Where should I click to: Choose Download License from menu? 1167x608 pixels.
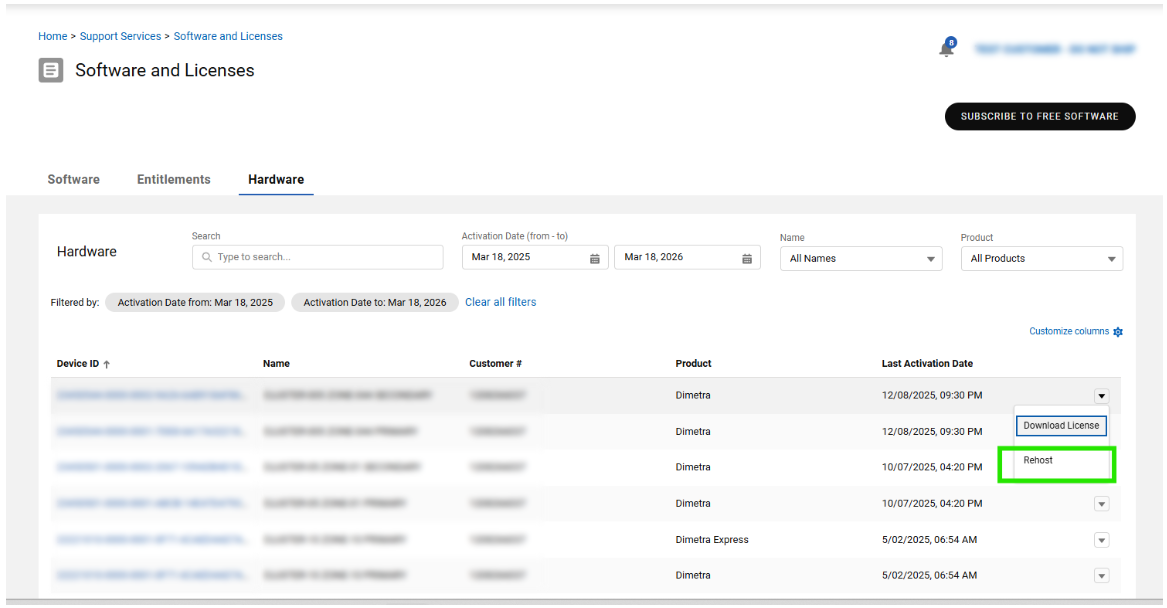pos(1061,426)
